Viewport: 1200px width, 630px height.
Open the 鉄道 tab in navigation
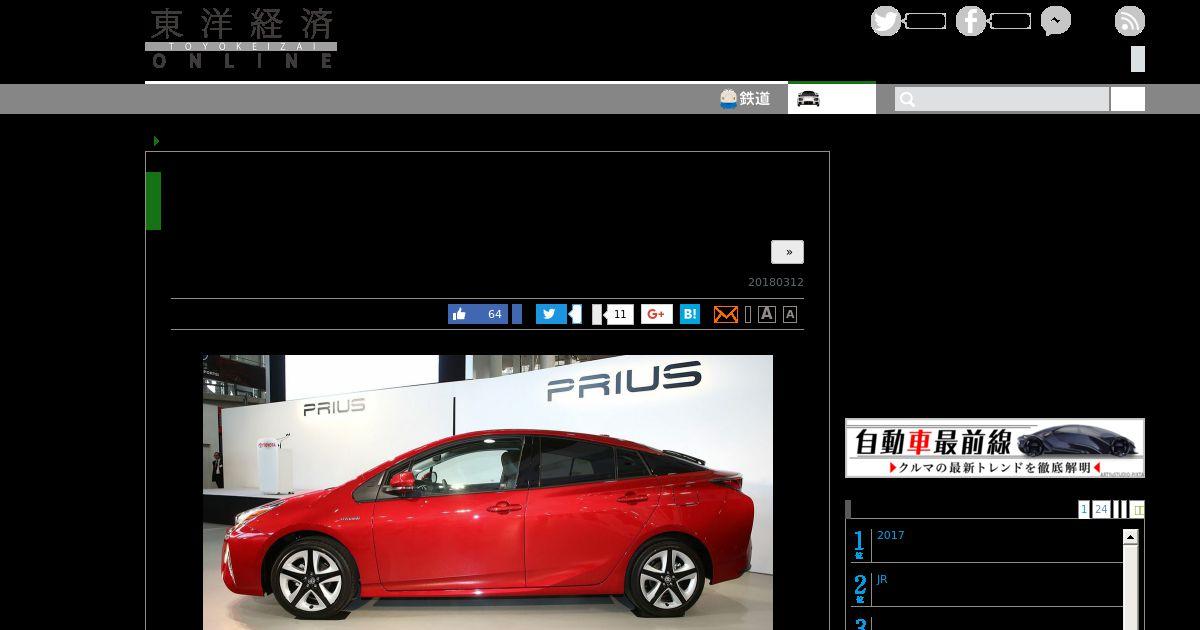(745, 99)
